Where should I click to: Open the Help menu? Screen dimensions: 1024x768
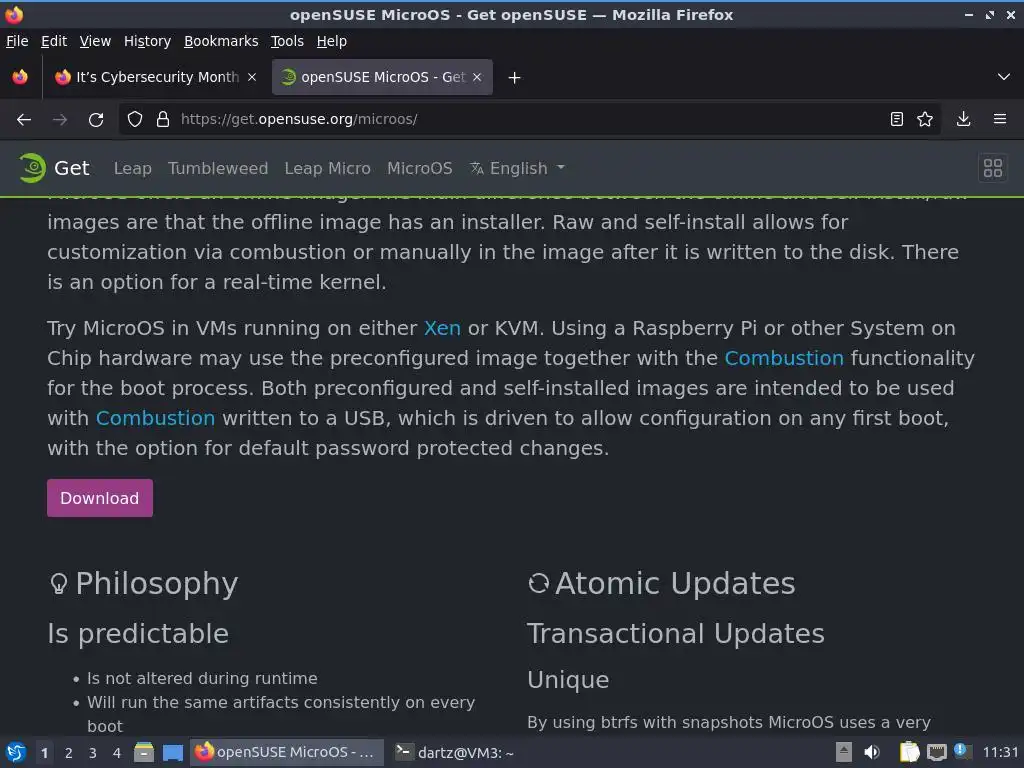pos(332,41)
